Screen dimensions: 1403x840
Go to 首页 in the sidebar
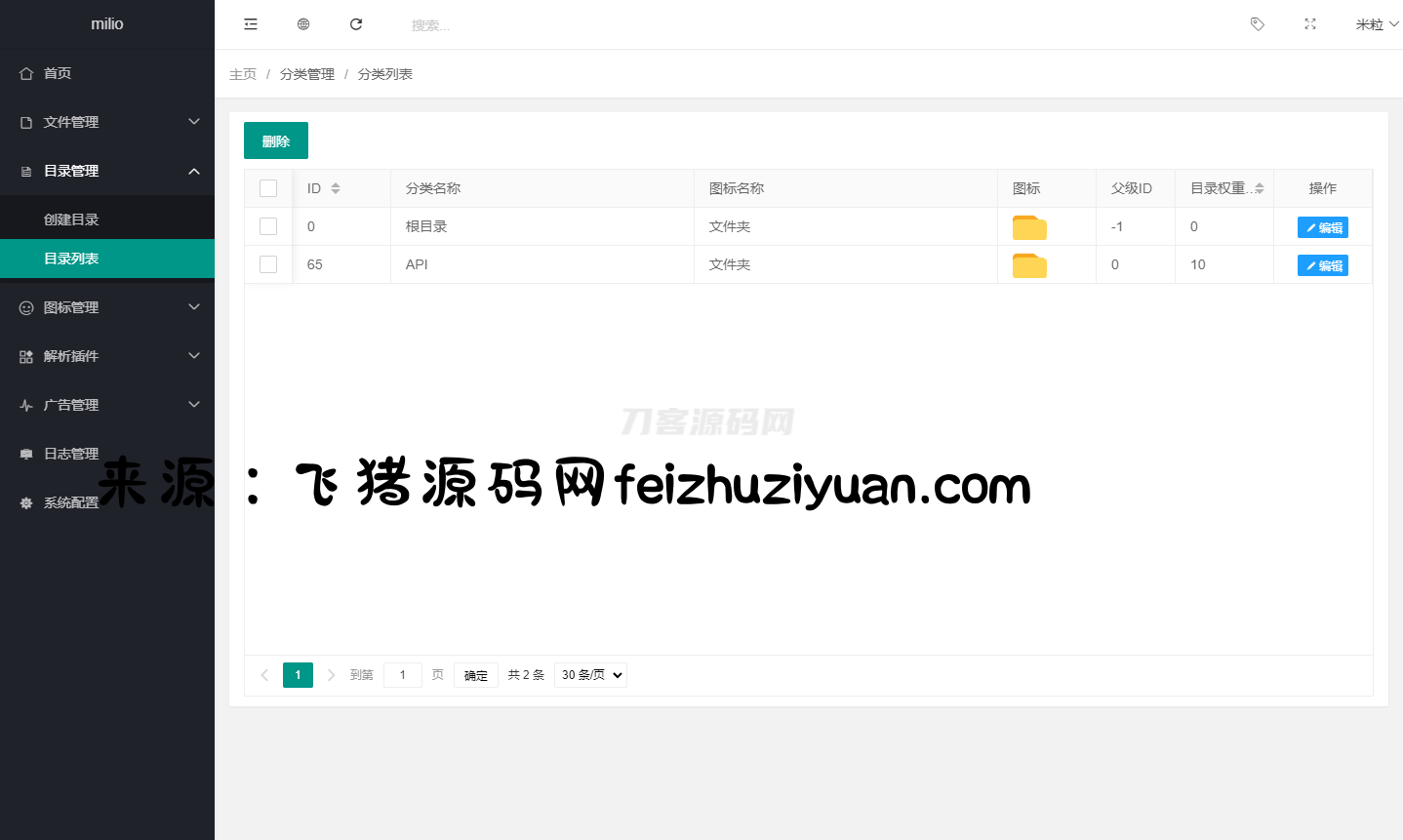click(58, 73)
